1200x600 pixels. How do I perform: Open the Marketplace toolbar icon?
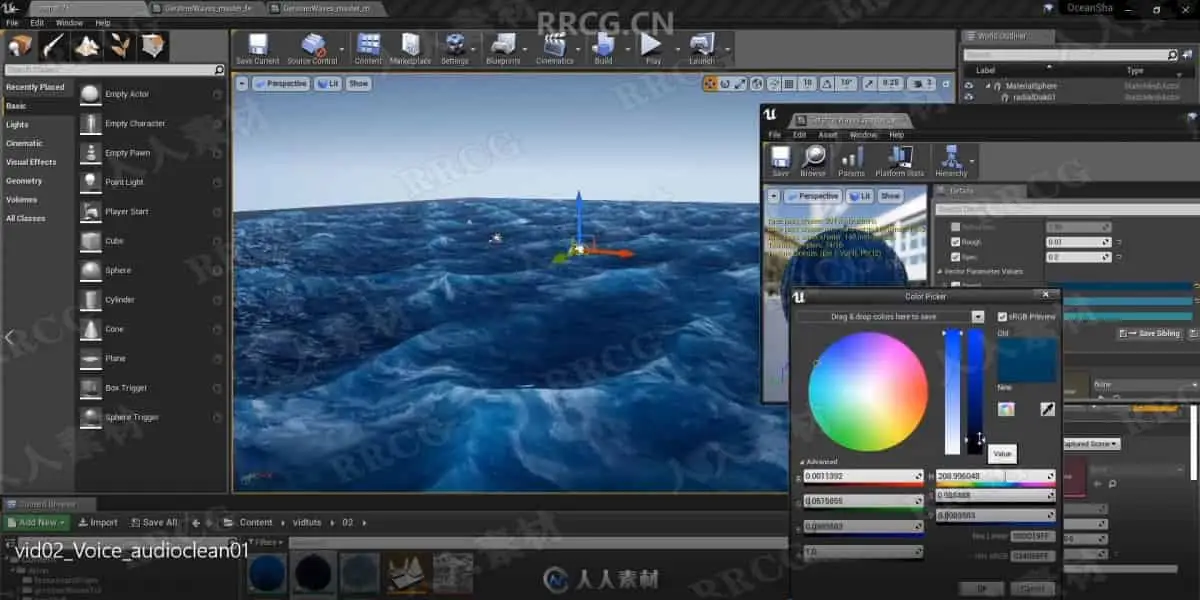pyautogui.click(x=410, y=48)
